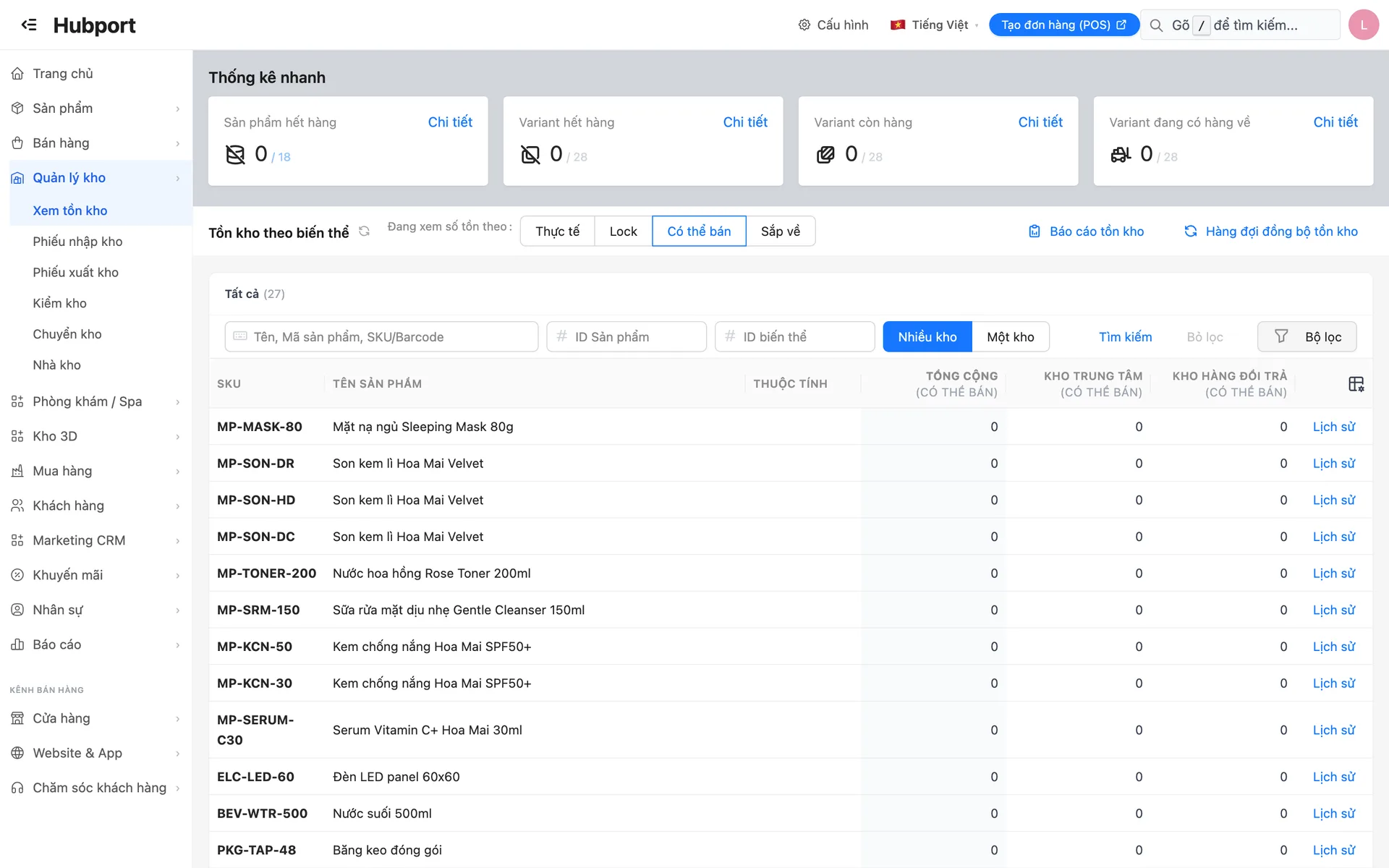Focus the ID biến thể input
This screenshot has height=868, width=1389.
(x=794, y=337)
